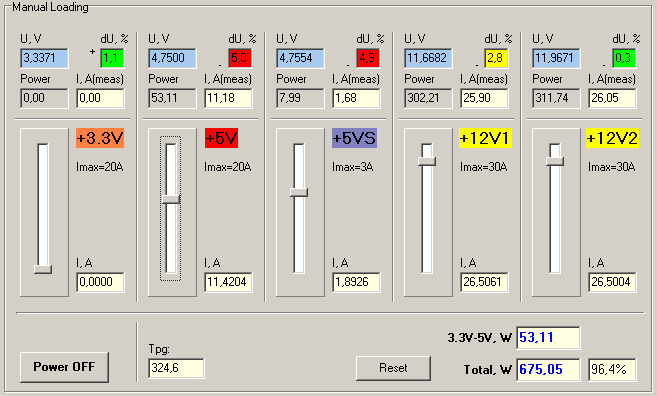The image size is (657, 396).
Task: Click the green dU value 1,1
Action: tap(112, 58)
